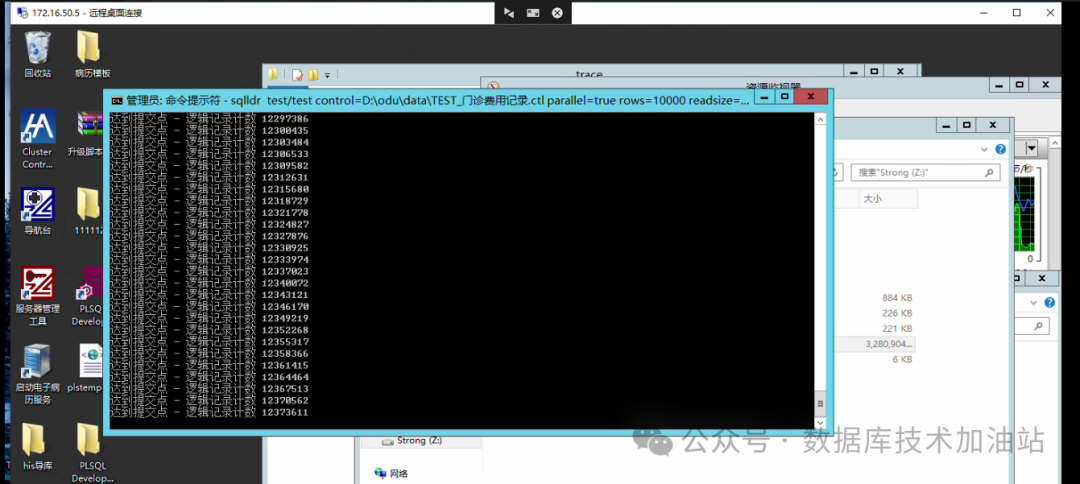Minimize the command prompt window
Viewport: 1080px width, 484px height.
pyautogui.click(x=763, y=97)
